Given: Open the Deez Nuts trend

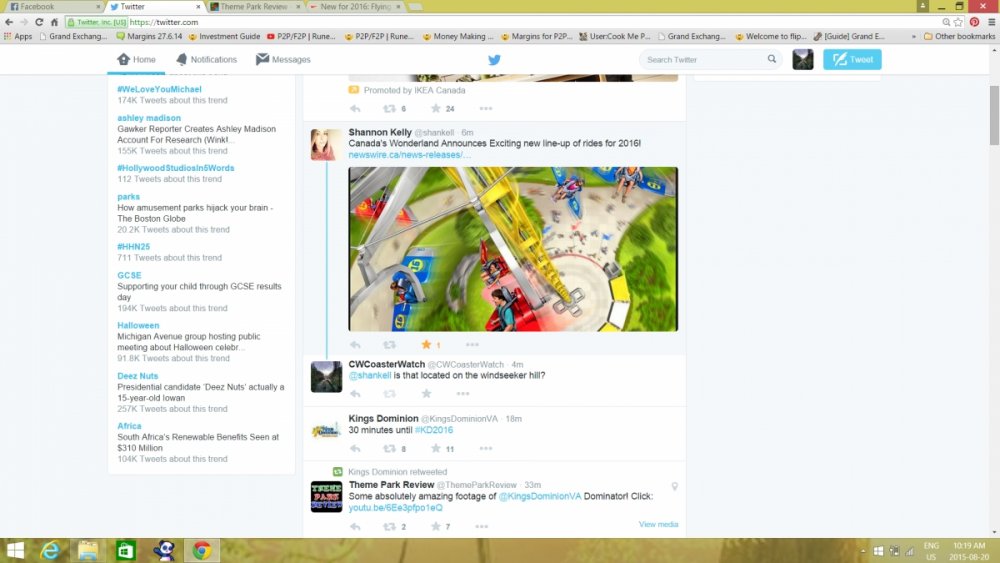Looking at the screenshot, I should pos(138,376).
